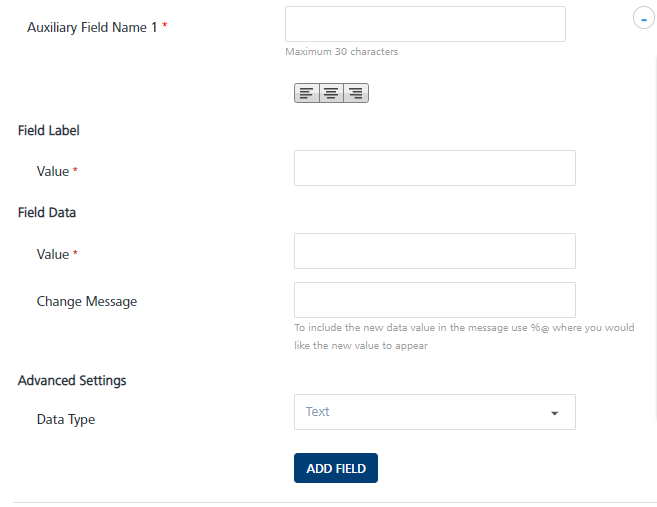657x507 pixels.
Task: Focus the Auxiliary Field Name 1 input
Action: tap(425, 24)
